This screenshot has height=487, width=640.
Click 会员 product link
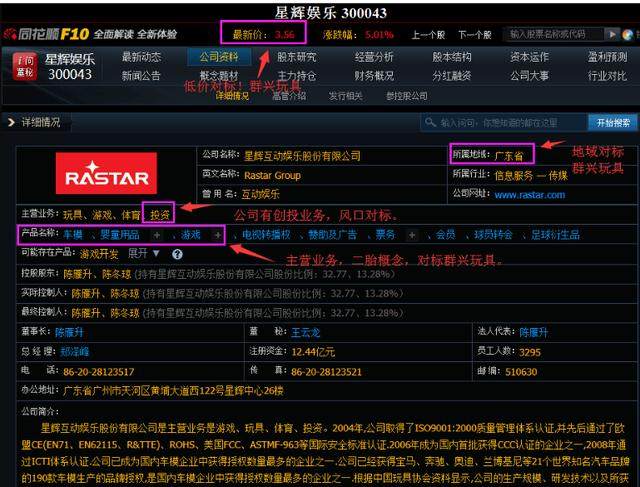tap(445, 235)
